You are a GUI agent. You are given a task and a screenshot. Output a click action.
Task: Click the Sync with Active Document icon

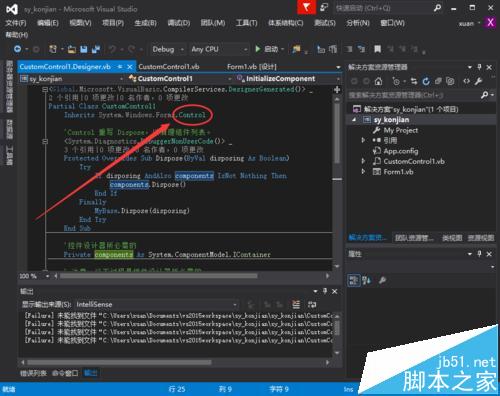click(x=414, y=81)
